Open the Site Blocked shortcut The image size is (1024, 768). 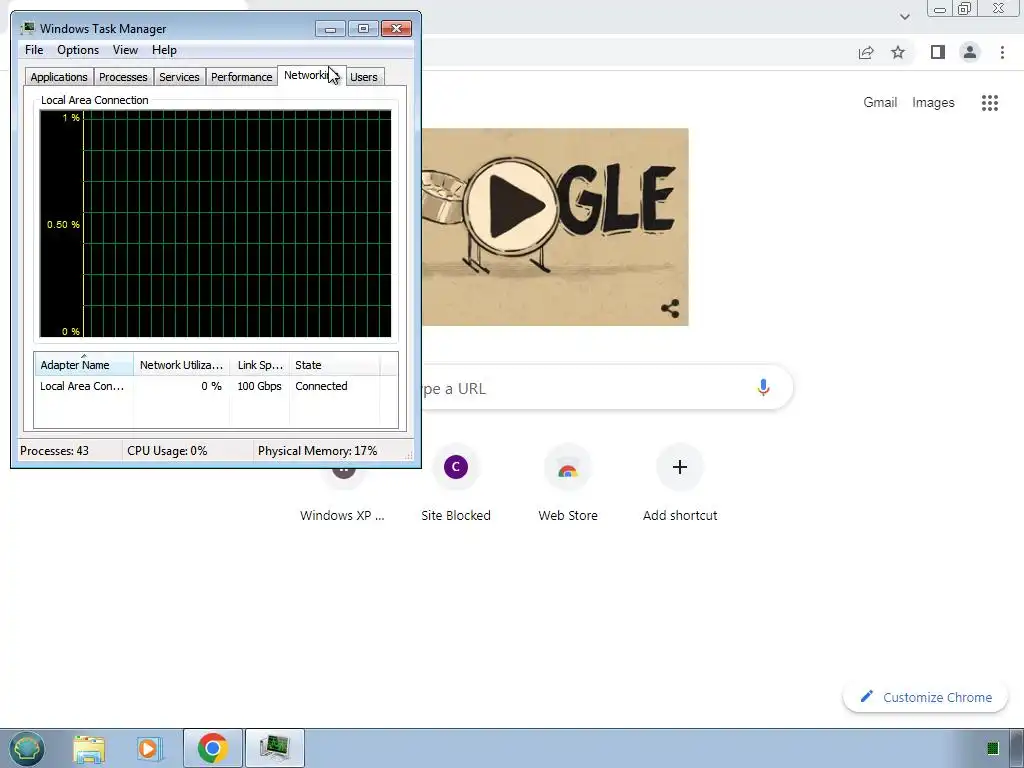456,482
